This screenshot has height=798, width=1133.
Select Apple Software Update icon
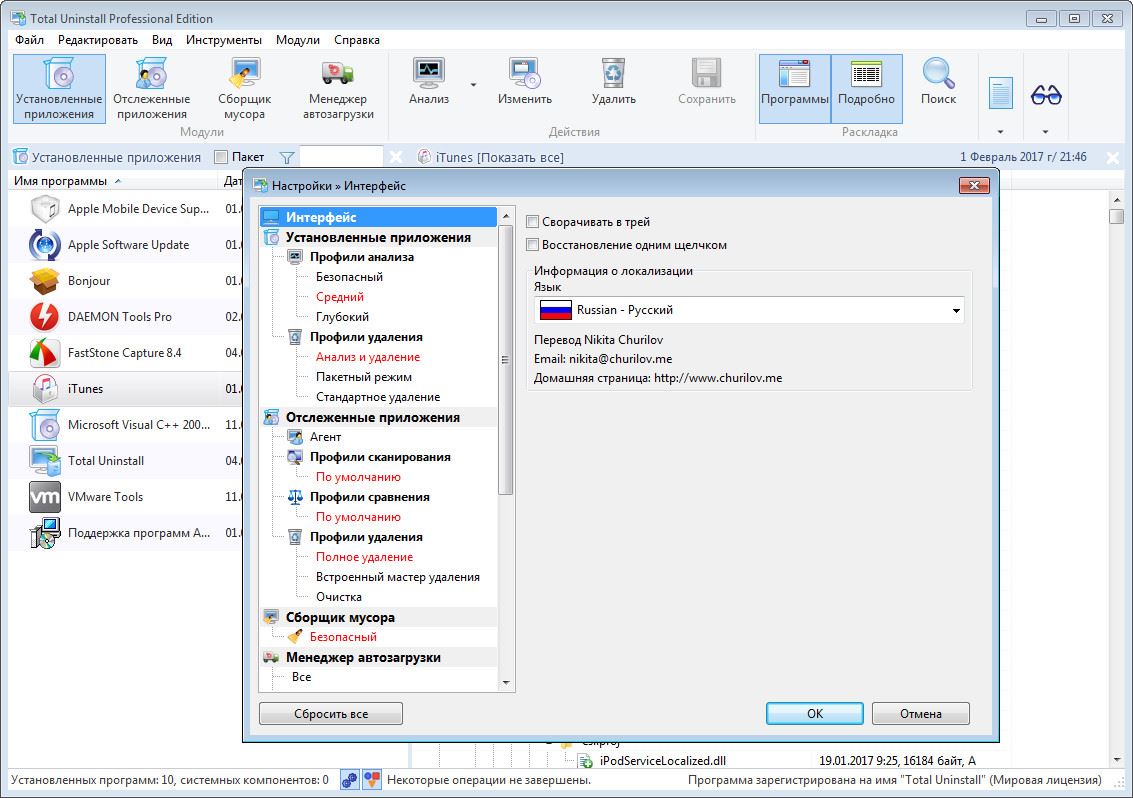pyautogui.click(x=45, y=244)
